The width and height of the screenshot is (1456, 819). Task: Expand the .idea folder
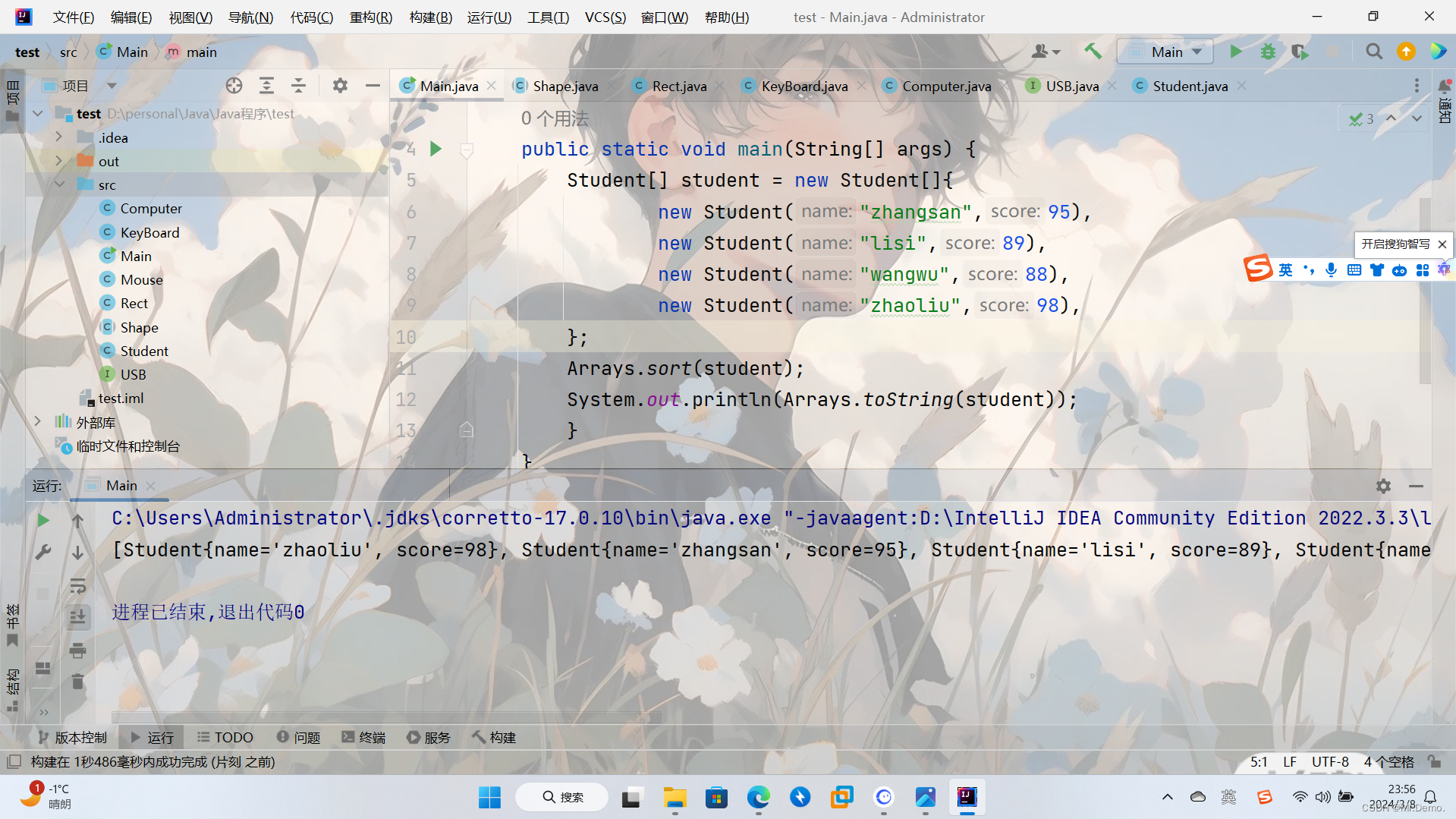coord(59,137)
